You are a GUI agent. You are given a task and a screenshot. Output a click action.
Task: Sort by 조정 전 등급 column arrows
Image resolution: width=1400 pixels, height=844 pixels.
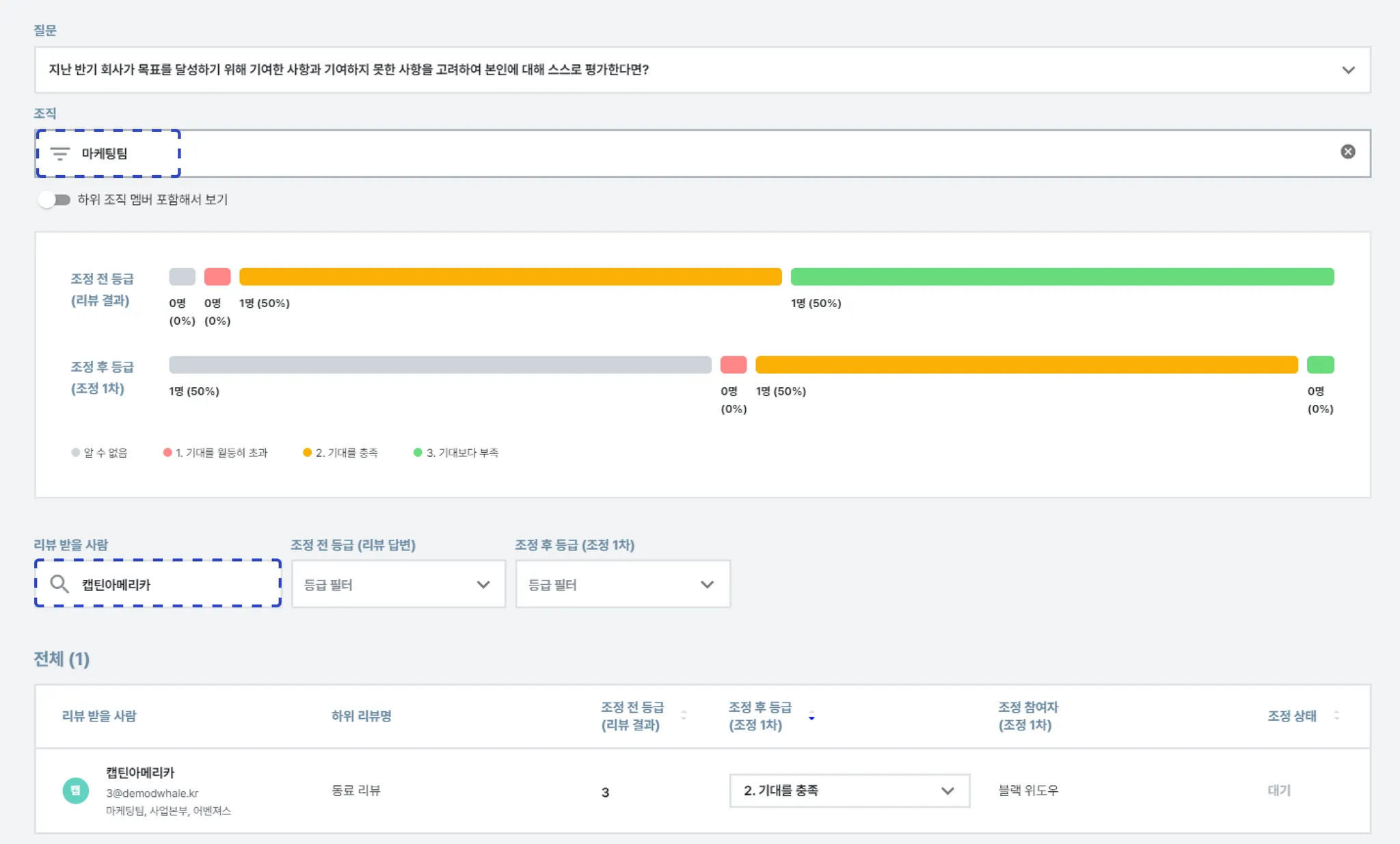(x=684, y=715)
